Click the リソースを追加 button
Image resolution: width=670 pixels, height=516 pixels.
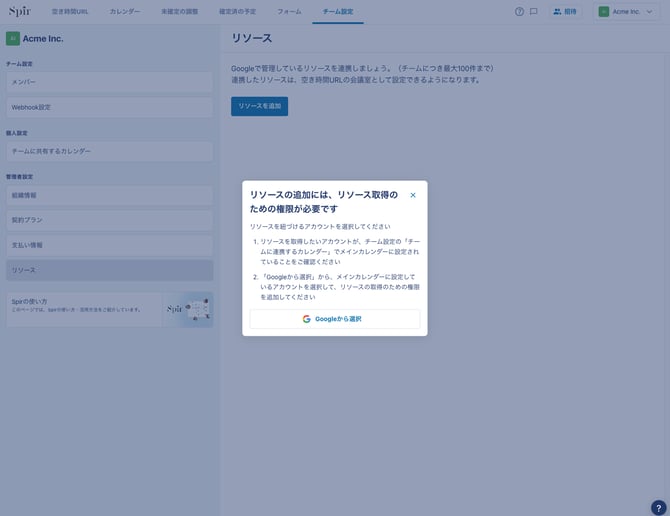click(x=259, y=106)
